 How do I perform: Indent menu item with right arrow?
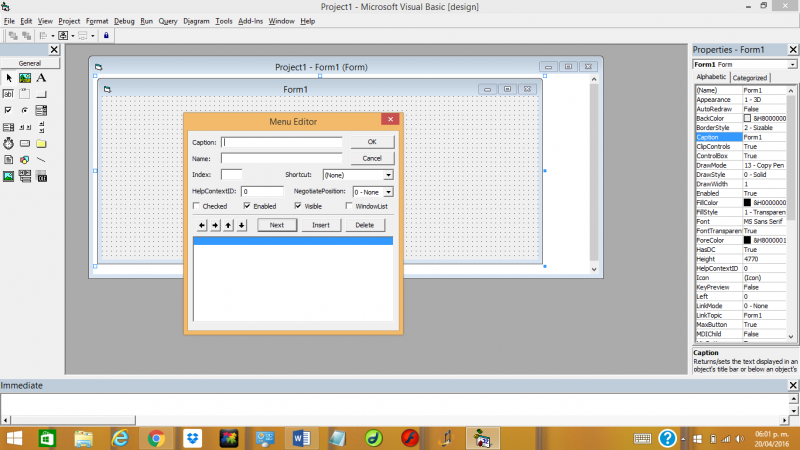click(x=215, y=225)
